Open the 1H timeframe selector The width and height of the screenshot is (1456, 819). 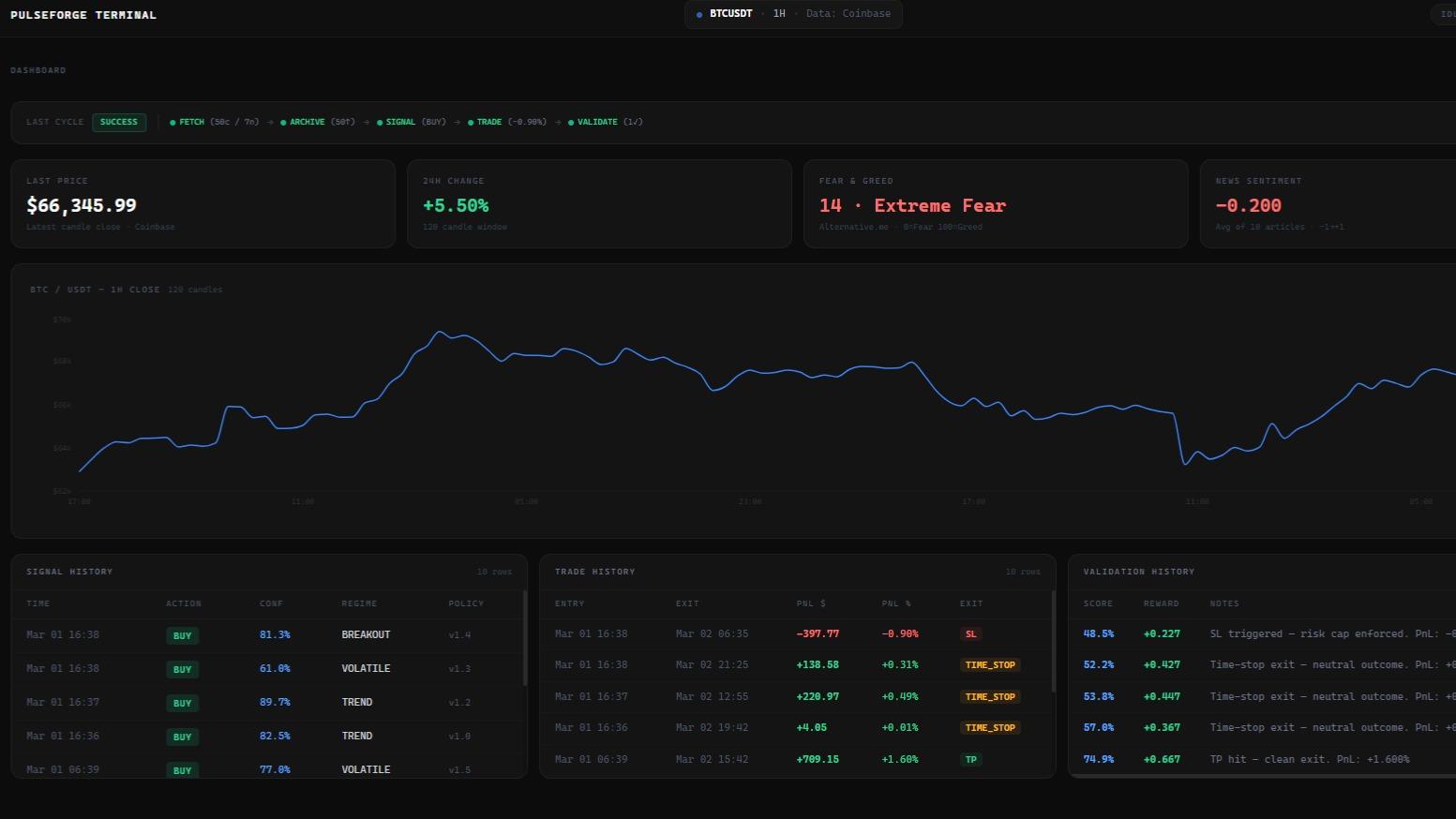click(x=778, y=14)
